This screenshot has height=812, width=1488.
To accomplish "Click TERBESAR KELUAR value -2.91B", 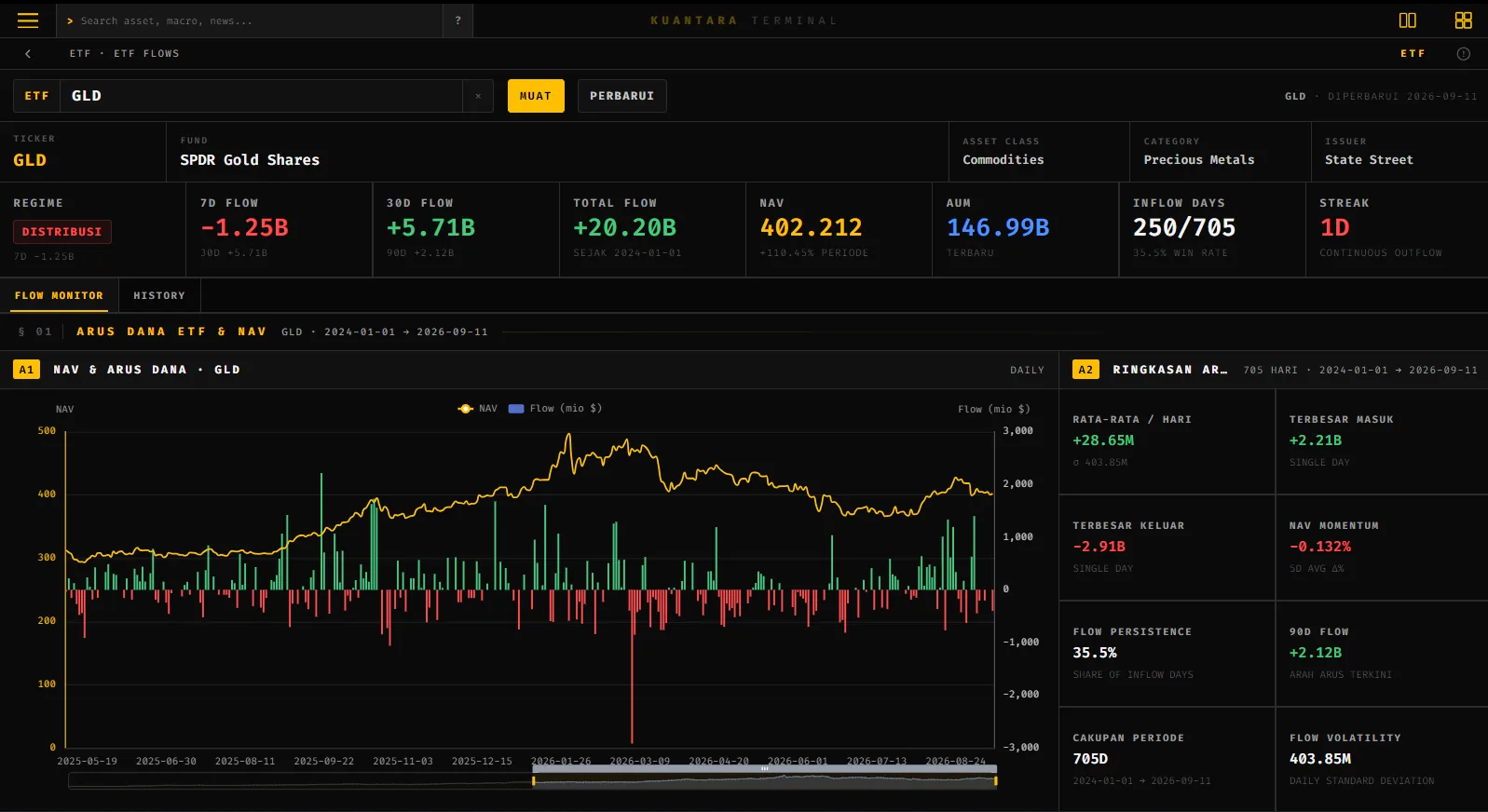I will click(1099, 547).
